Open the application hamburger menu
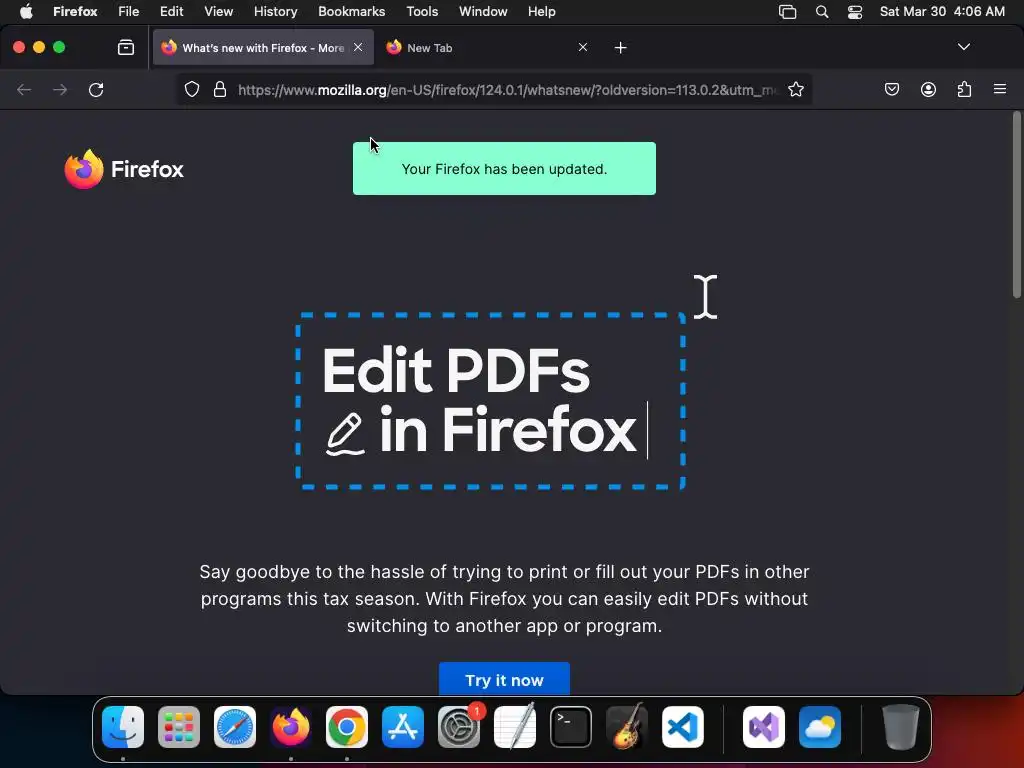 pos(1000,89)
